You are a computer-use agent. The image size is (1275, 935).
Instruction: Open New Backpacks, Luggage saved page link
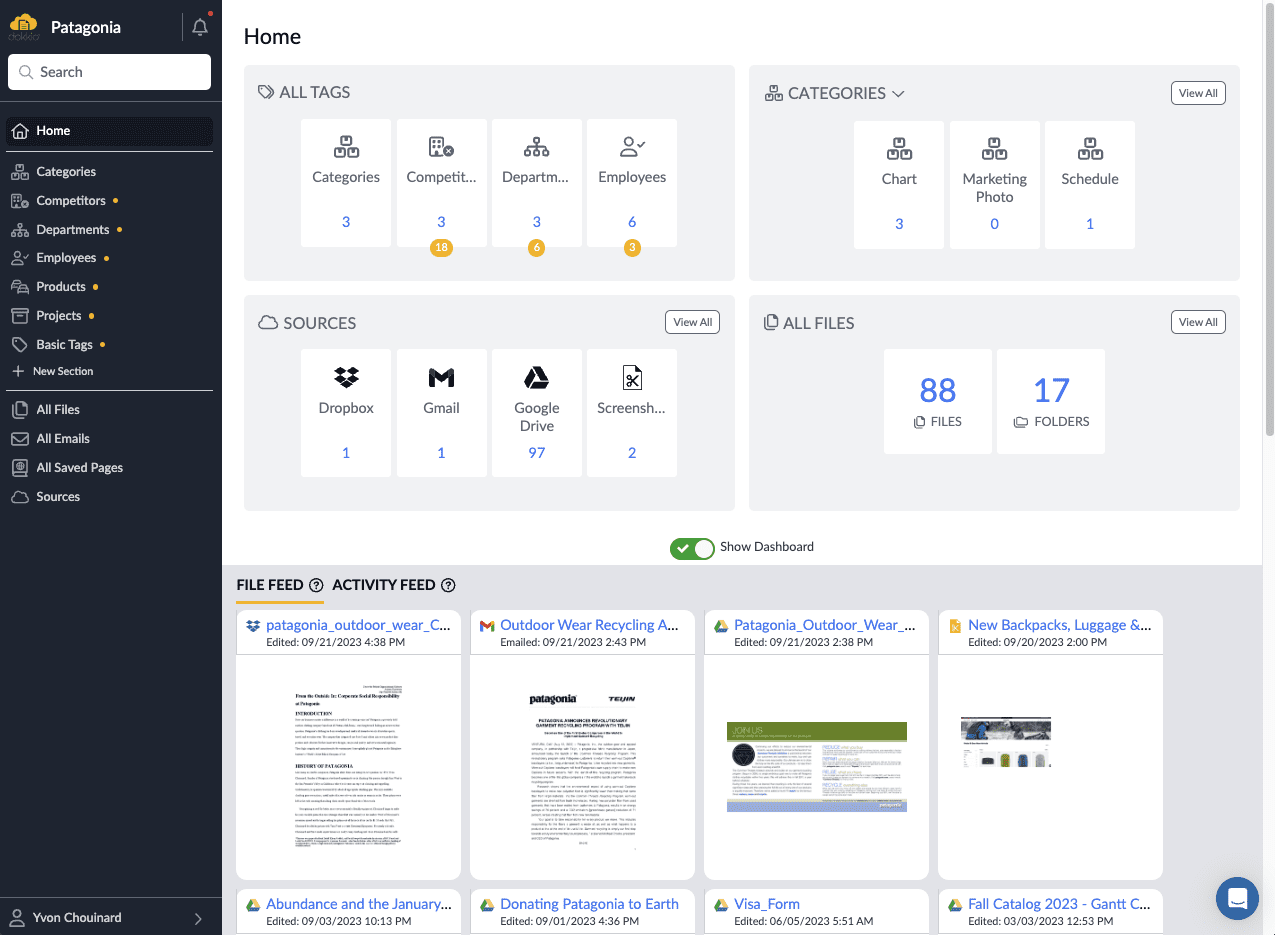(x=1060, y=625)
